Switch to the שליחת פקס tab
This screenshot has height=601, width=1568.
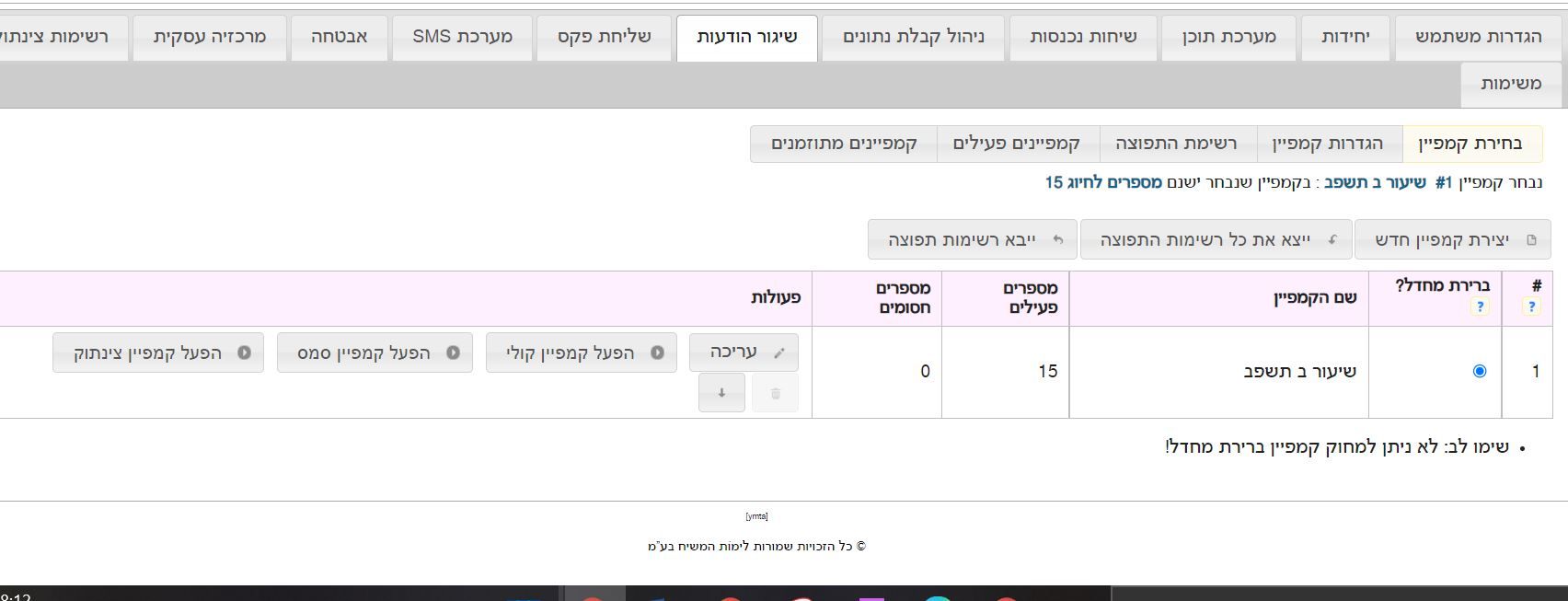pyautogui.click(x=604, y=37)
